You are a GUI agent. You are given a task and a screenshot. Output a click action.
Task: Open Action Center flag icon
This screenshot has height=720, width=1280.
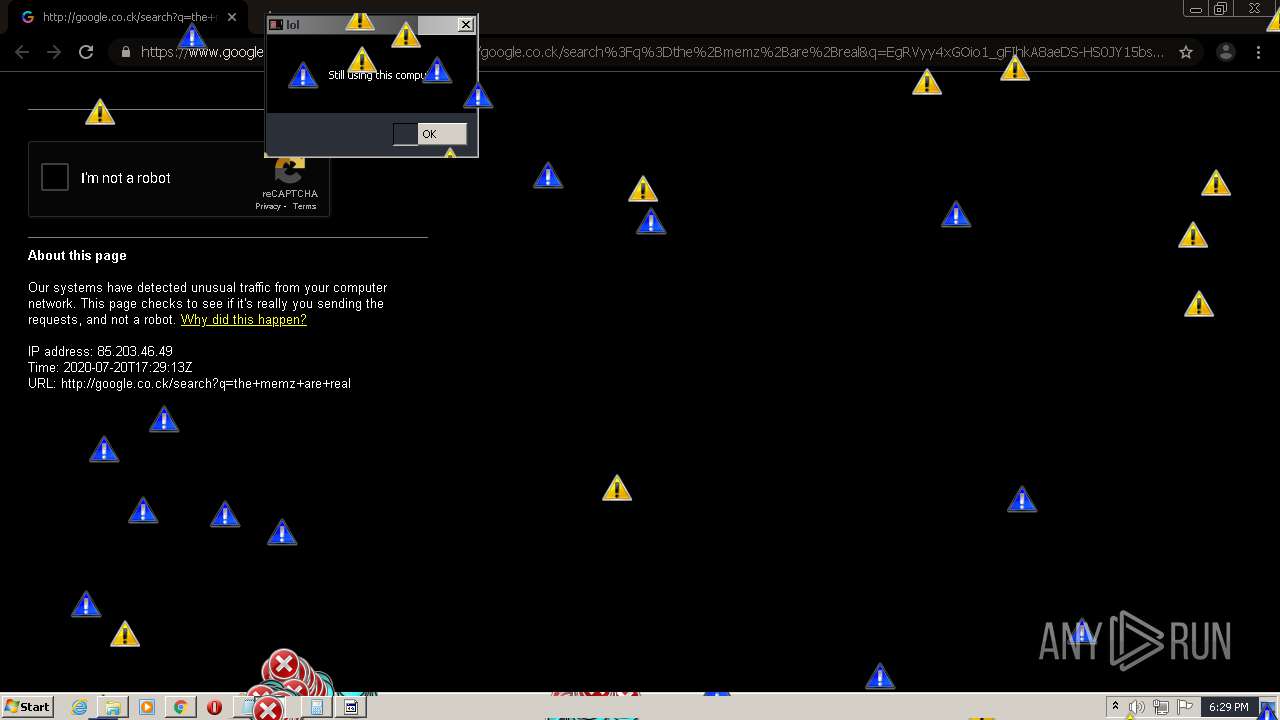[x=1185, y=707]
